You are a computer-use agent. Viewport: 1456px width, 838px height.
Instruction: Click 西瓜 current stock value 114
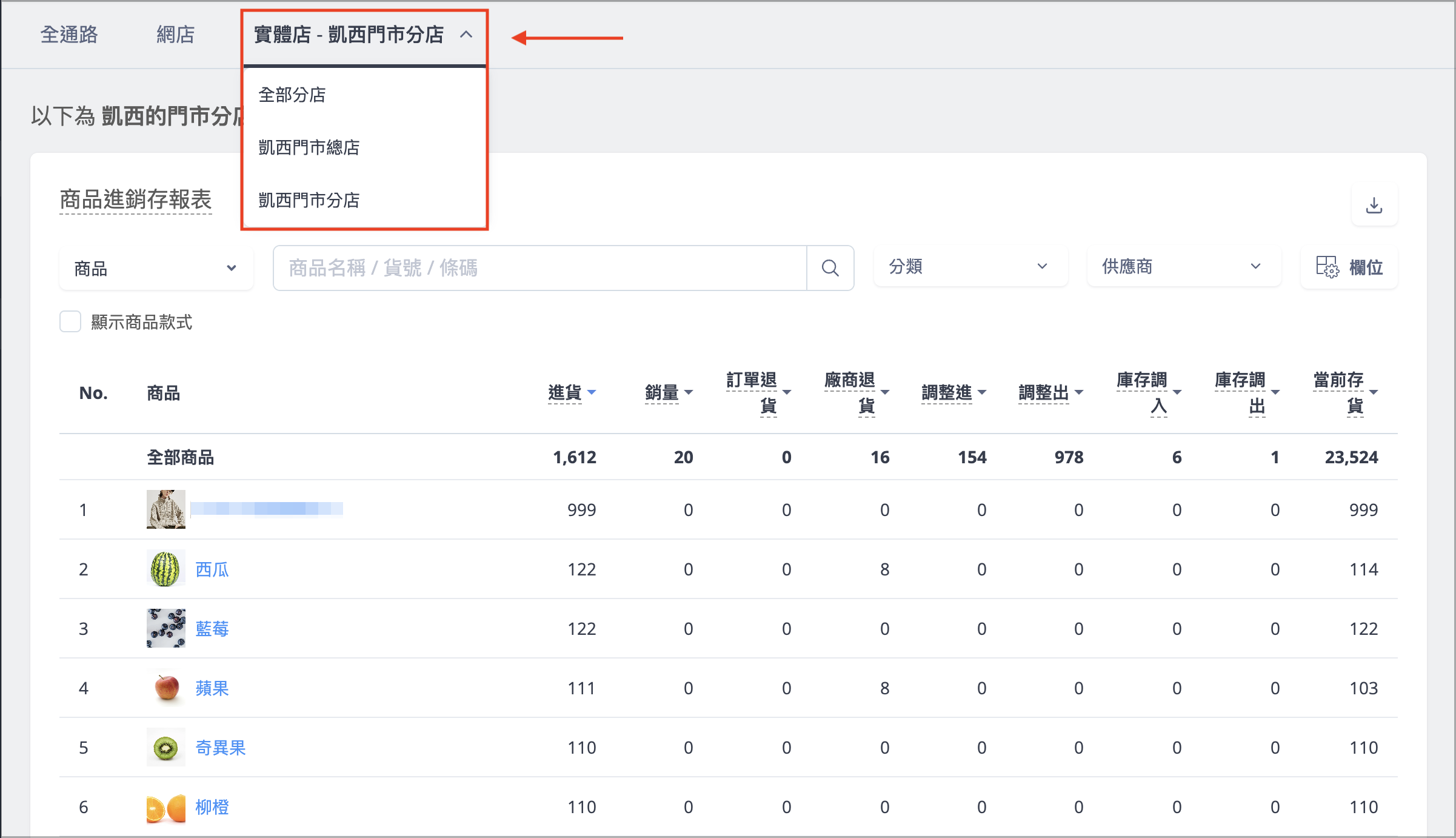[x=1363, y=569]
